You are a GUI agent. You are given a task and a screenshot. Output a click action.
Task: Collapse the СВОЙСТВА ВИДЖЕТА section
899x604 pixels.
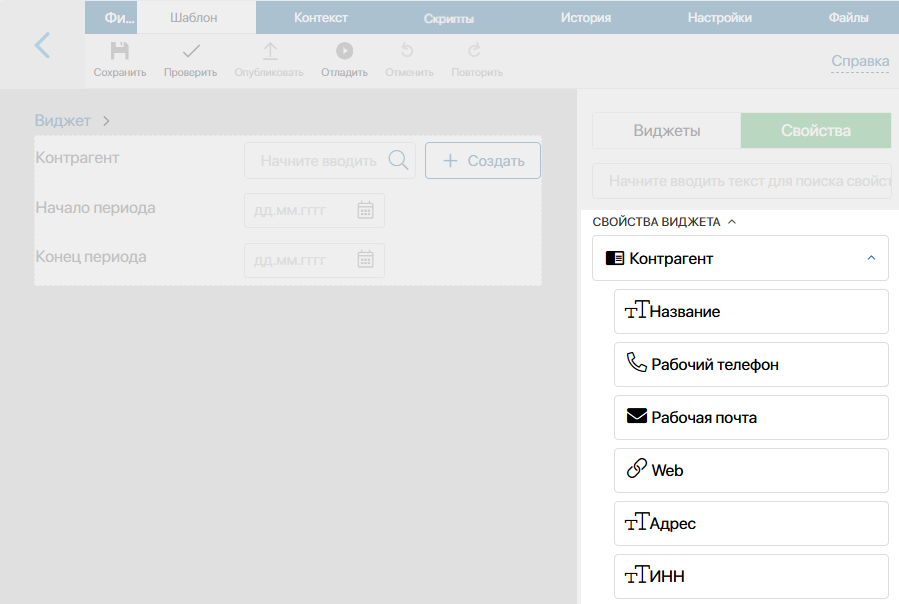pyautogui.click(x=732, y=222)
